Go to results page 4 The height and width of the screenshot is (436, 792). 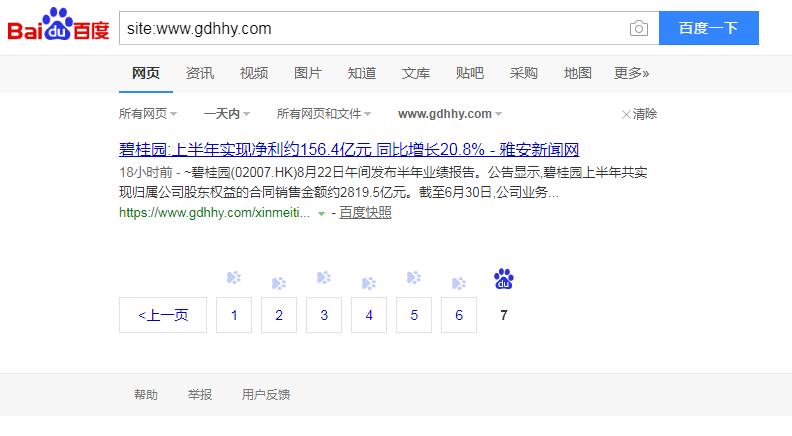[x=369, y=315]
